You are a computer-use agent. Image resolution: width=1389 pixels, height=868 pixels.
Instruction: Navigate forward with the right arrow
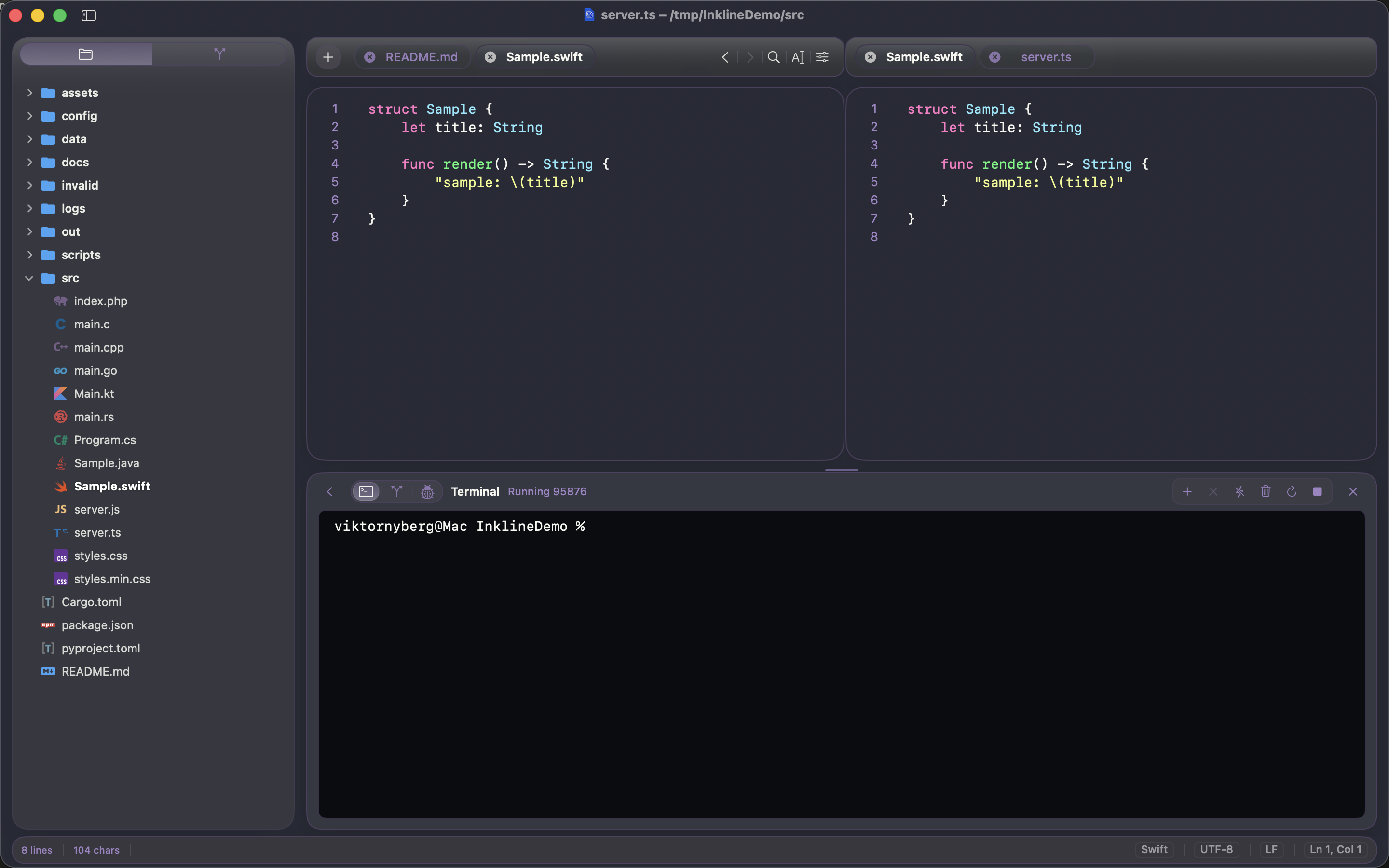tap(749, 57)
